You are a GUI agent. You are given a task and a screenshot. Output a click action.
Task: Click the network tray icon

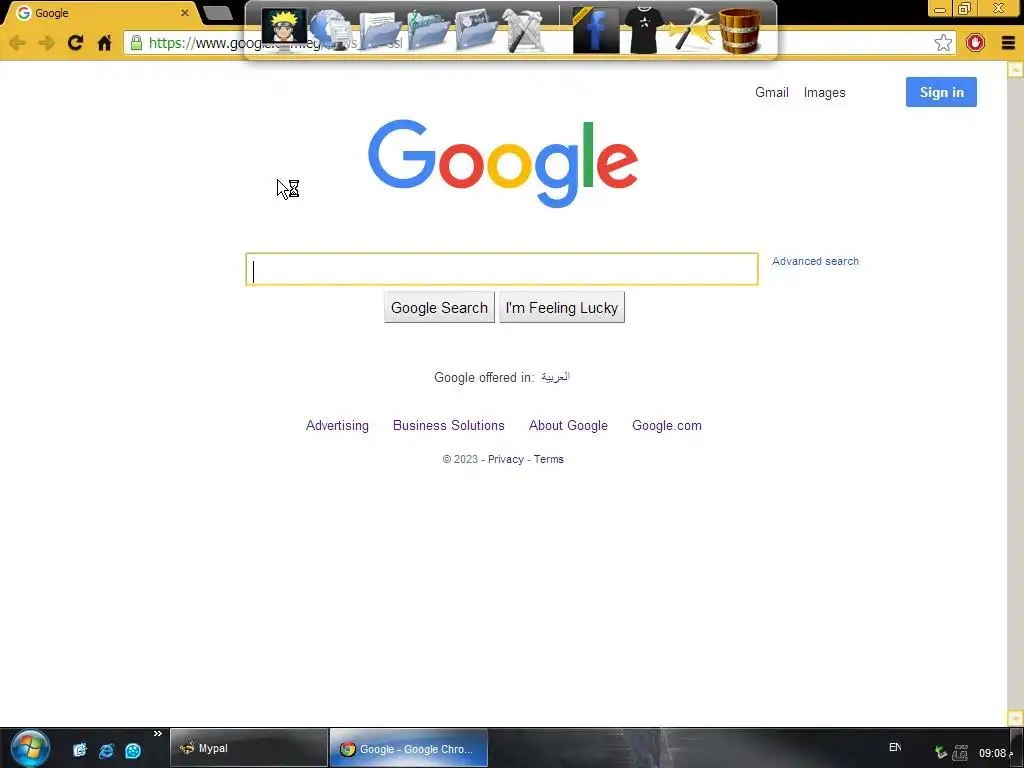coord(960,752)
